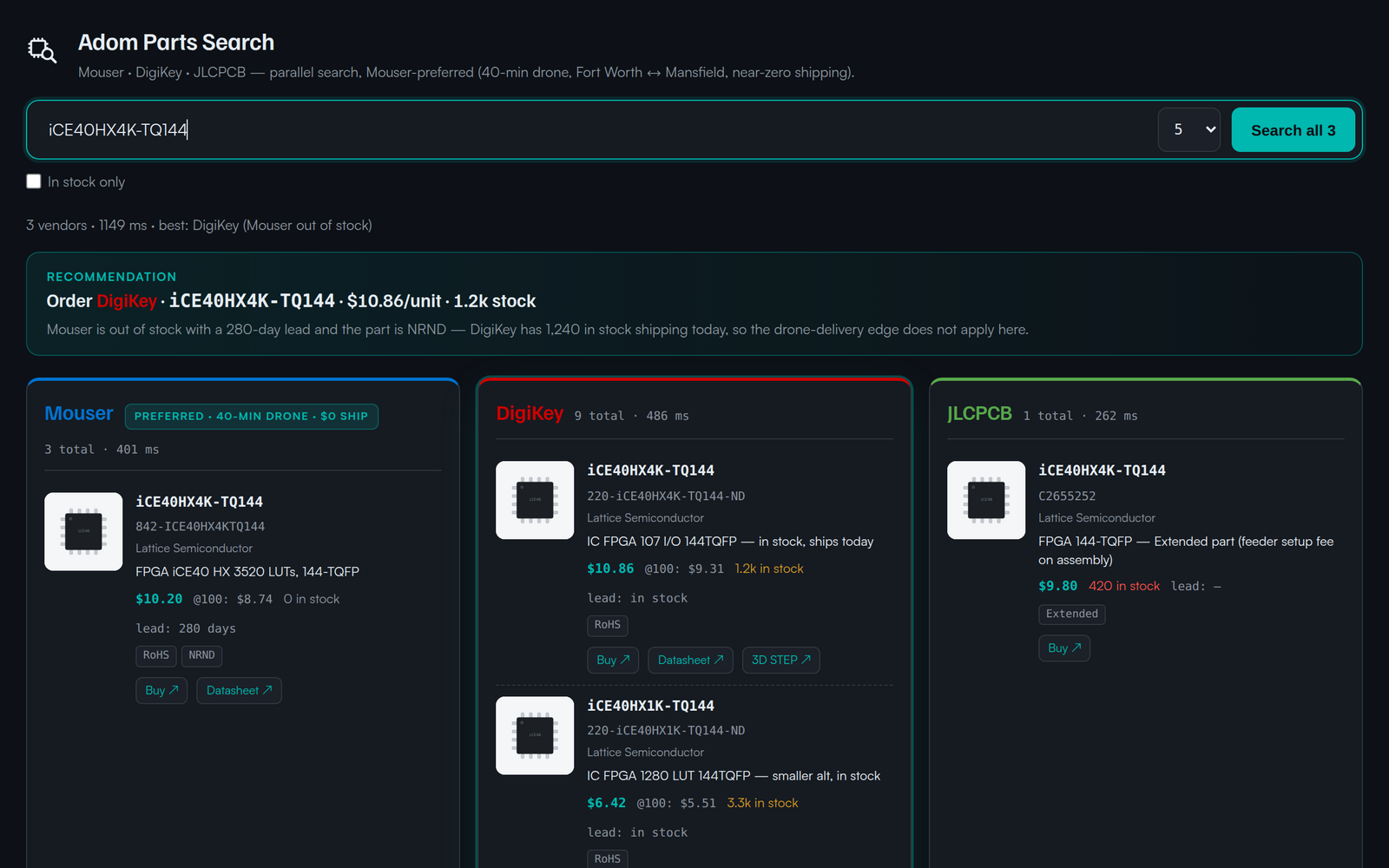Click the $9.80 JLCPCB price
1389x868 pixels.
click(1057, 586)
